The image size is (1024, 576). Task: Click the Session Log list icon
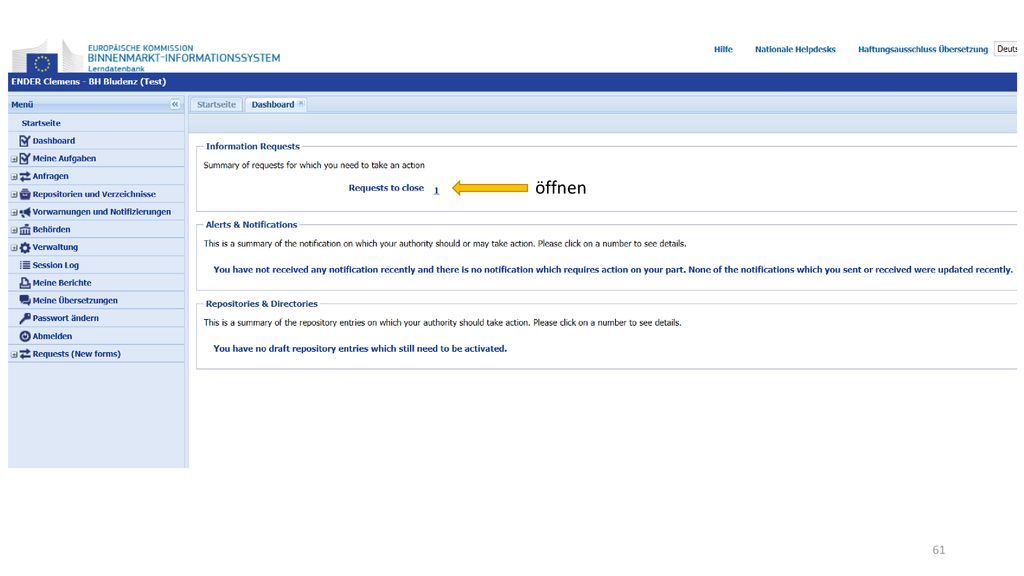pyautogui.click(x=25, y=265)
